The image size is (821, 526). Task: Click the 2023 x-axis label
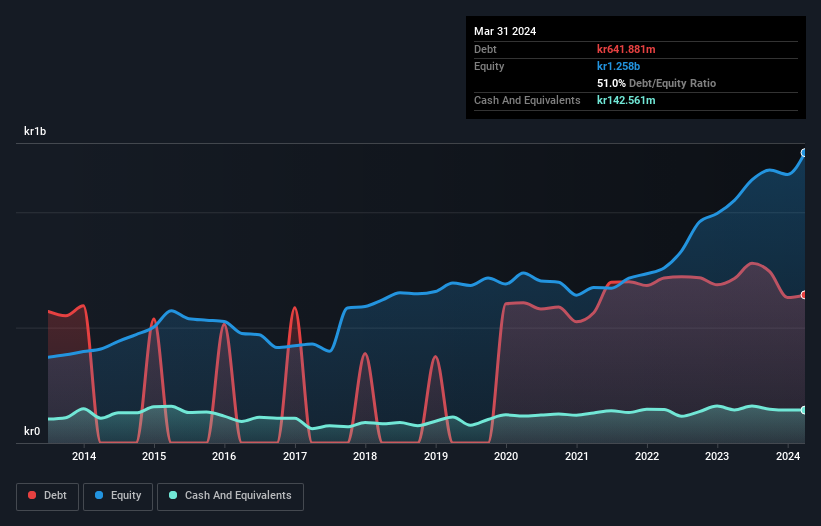717,456
